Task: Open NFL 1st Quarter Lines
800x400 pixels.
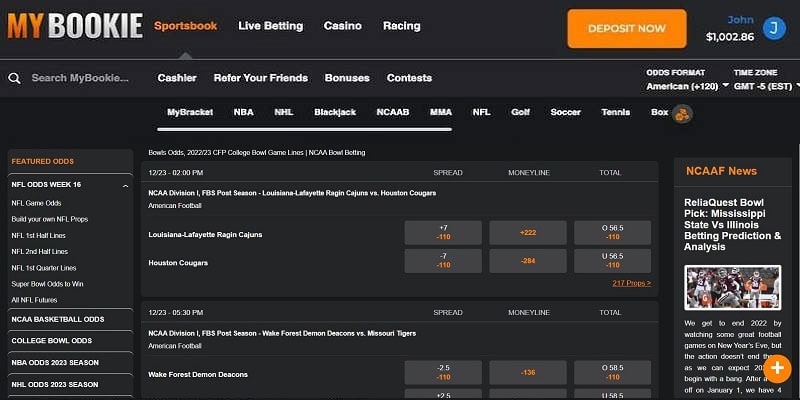Action: click(43, 268)
